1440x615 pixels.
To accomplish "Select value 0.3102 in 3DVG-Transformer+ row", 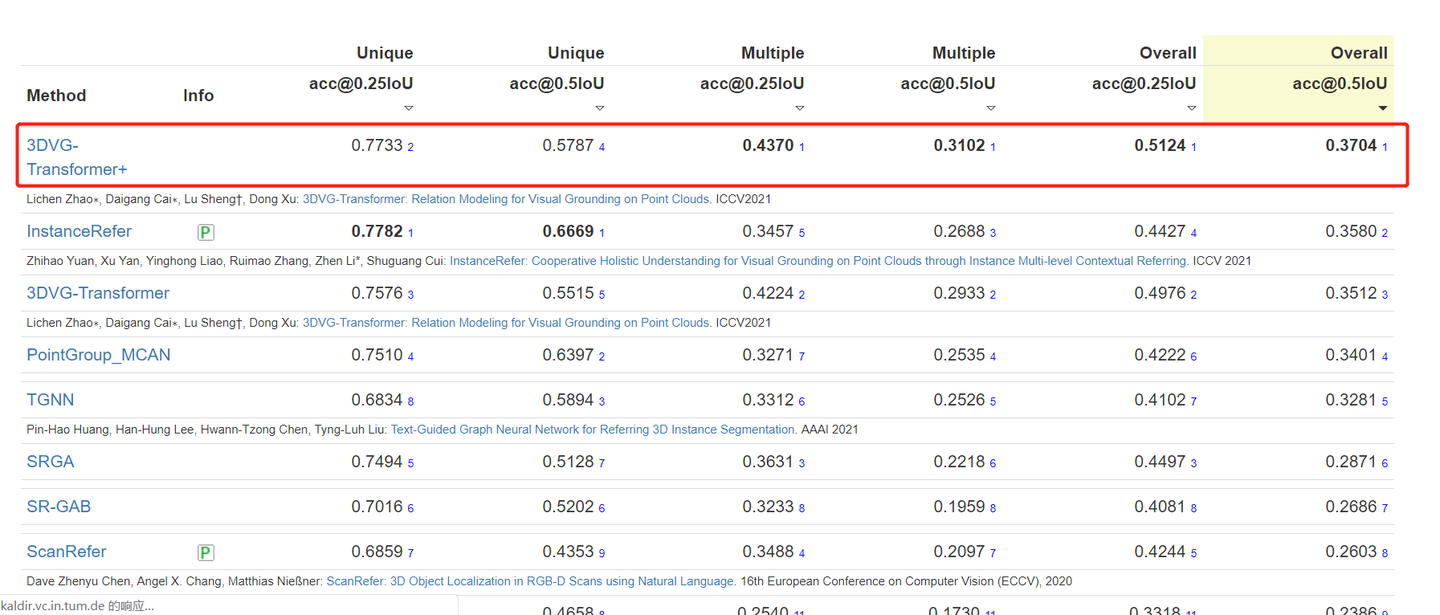I will point(959,145).
